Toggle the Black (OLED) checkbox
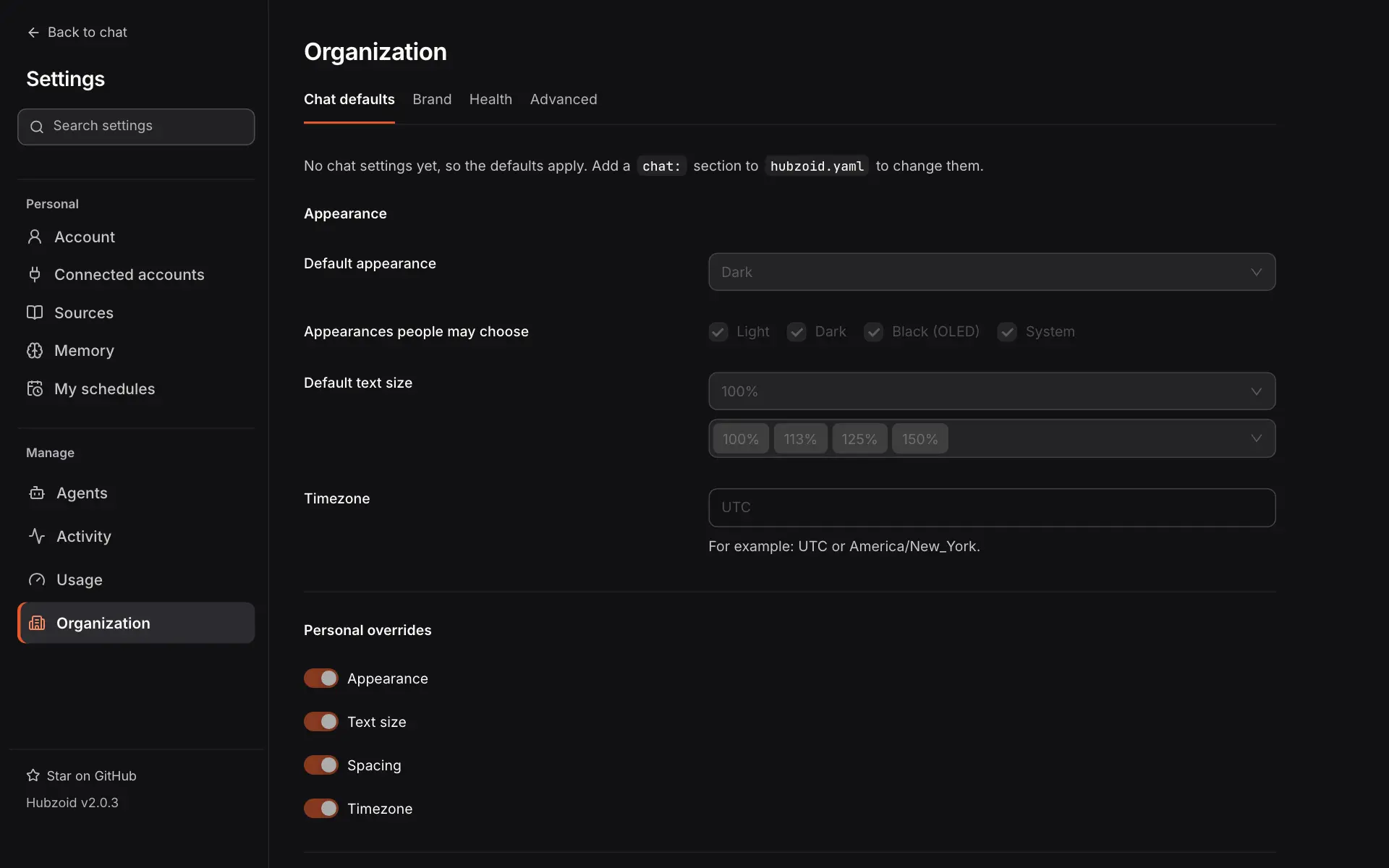This screenshot has height=868, width=1389. pyautogui.click(x=874, y=332)
